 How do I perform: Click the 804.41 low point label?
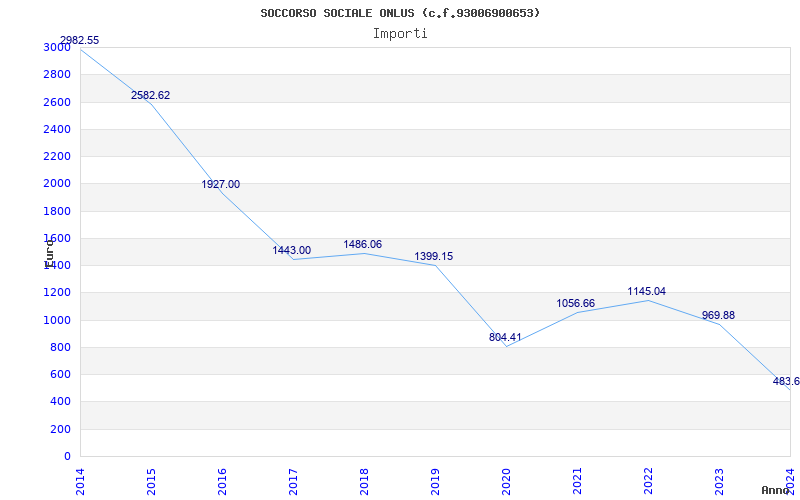pyautogui.click(x=505, y=338)
